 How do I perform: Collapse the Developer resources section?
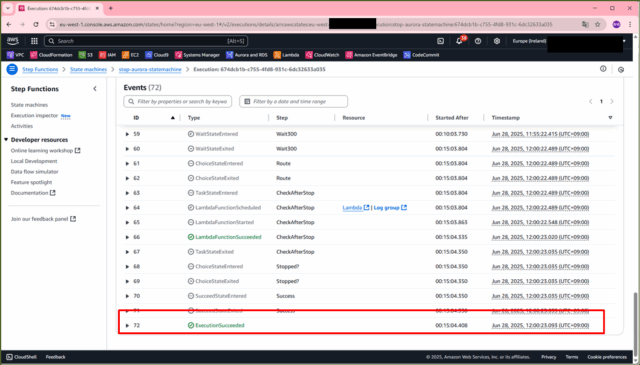(x=6, y=140)
